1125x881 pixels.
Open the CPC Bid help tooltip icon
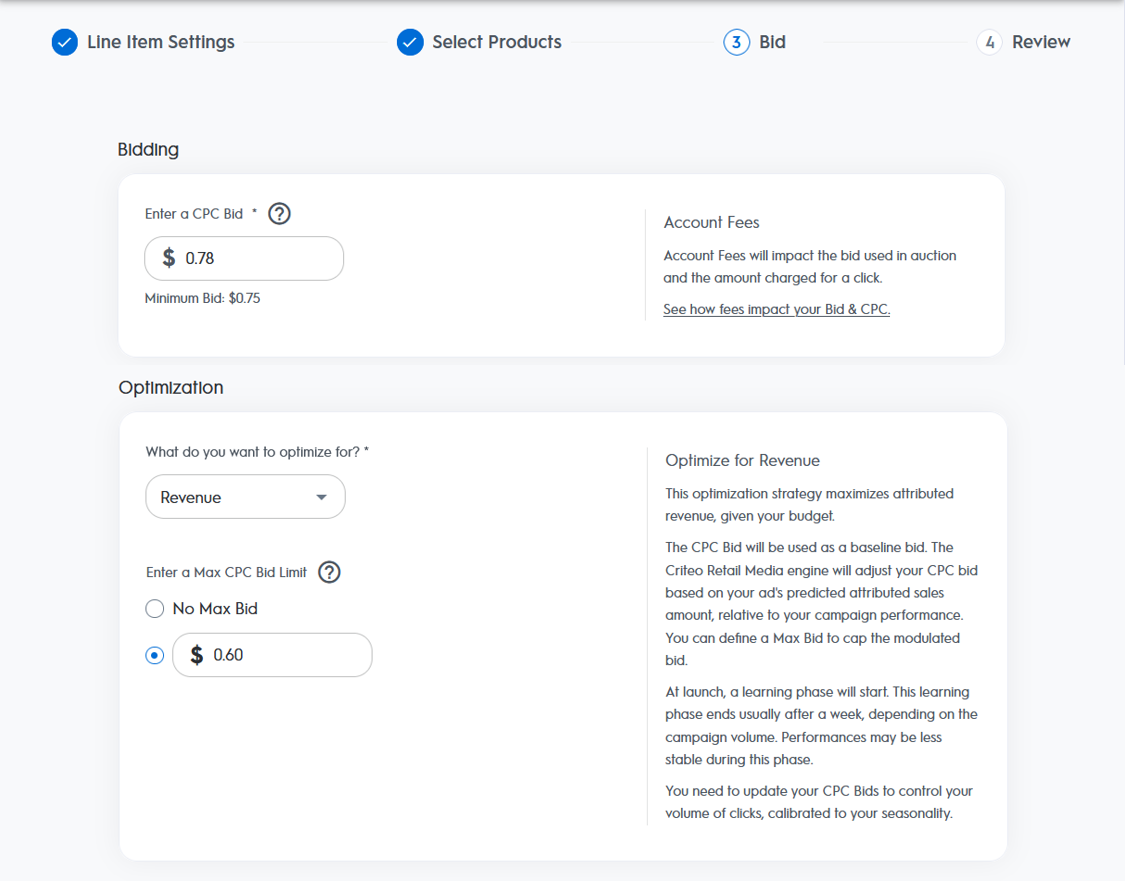point(280,214)
